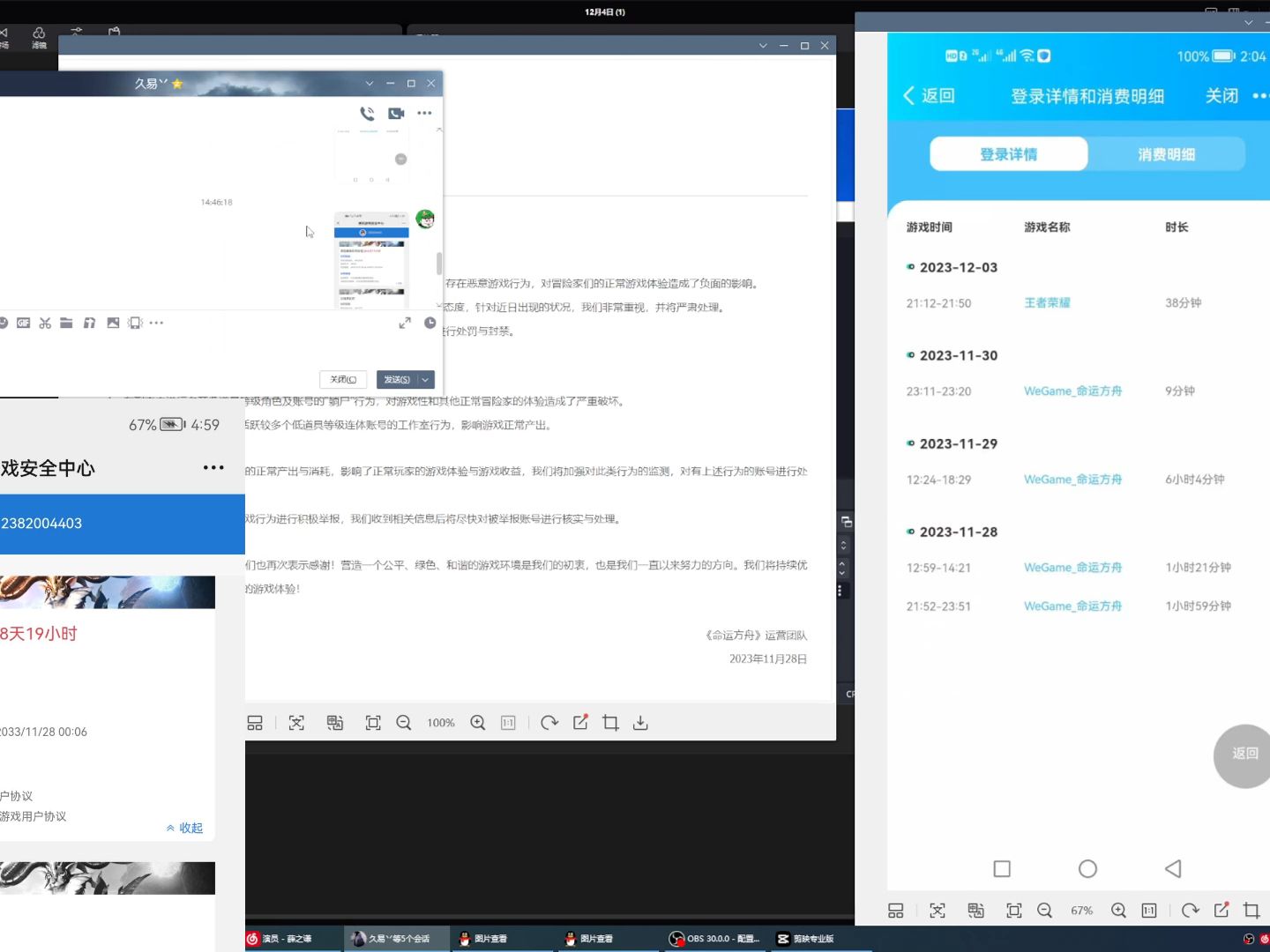Crop the image in the center viewer
Viewport: 1270px width, 952px height.
tap(610, 723)
